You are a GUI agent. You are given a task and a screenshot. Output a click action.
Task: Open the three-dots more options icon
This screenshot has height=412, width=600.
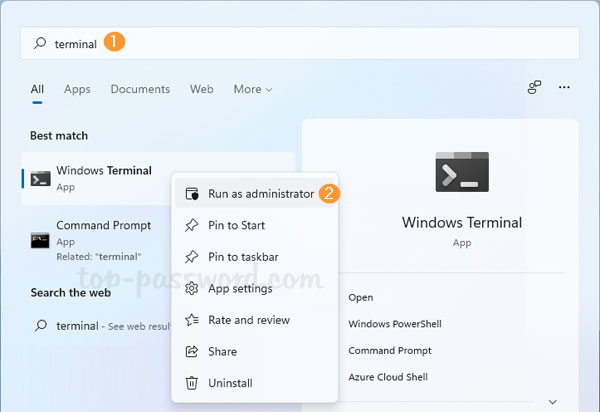pyautogui.click(x=565, y=88)
